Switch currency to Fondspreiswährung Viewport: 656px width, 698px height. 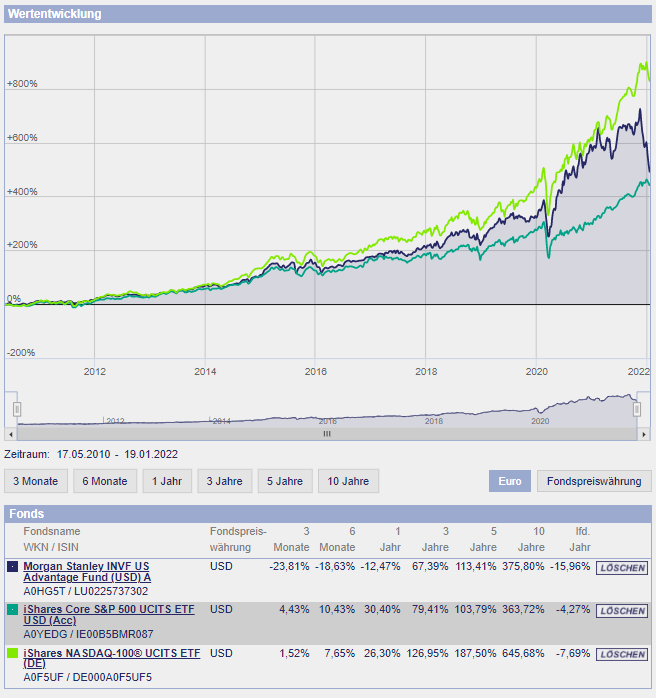tap(594, 481)
